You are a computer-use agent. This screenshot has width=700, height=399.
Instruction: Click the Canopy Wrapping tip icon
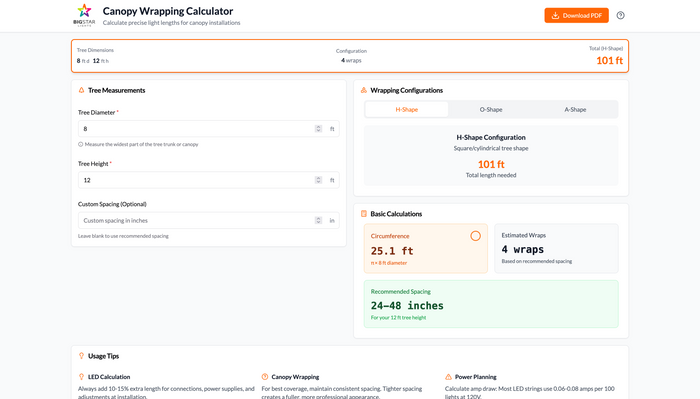pyautogui.click(x=265, y=377)
